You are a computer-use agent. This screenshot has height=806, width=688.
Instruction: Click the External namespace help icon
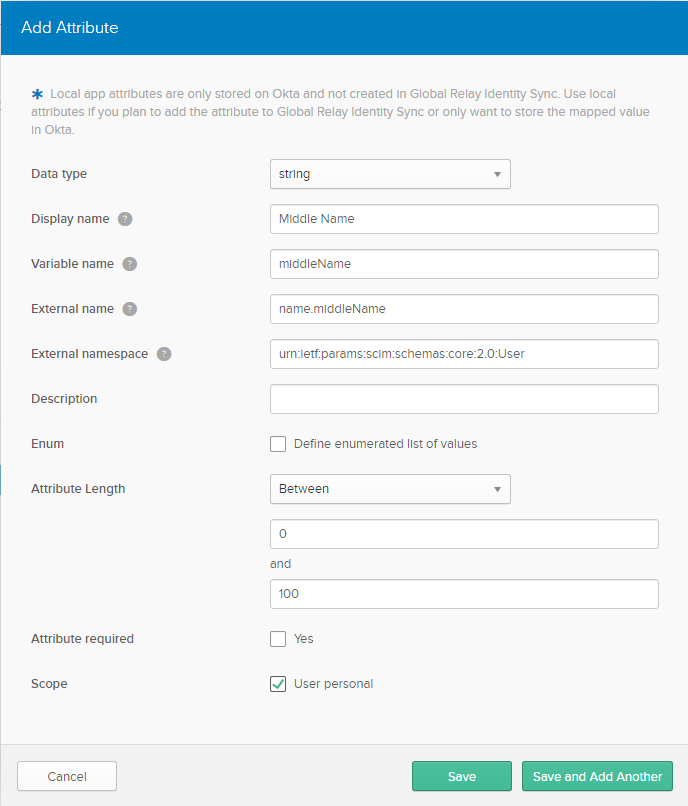tap(164, 354)
